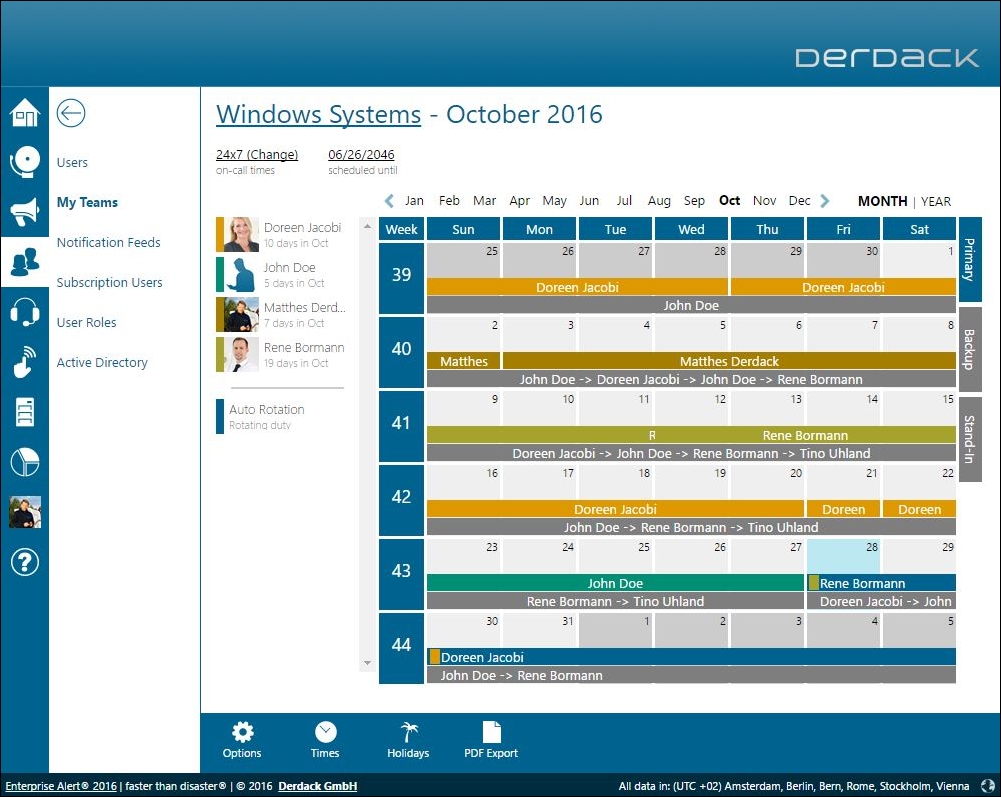Select Dec in the month bar

(799, 201)
